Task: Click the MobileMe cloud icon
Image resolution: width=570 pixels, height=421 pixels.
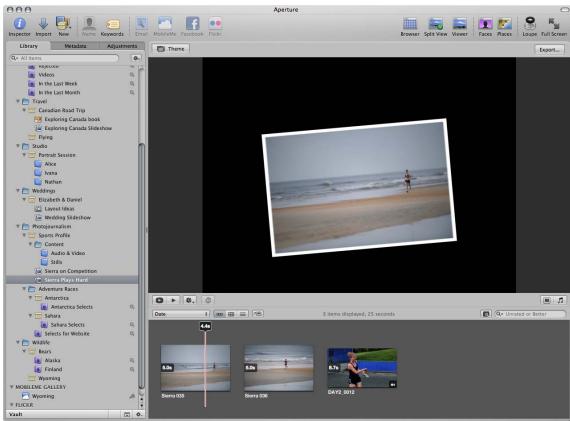Action: [x=165, y=24]
